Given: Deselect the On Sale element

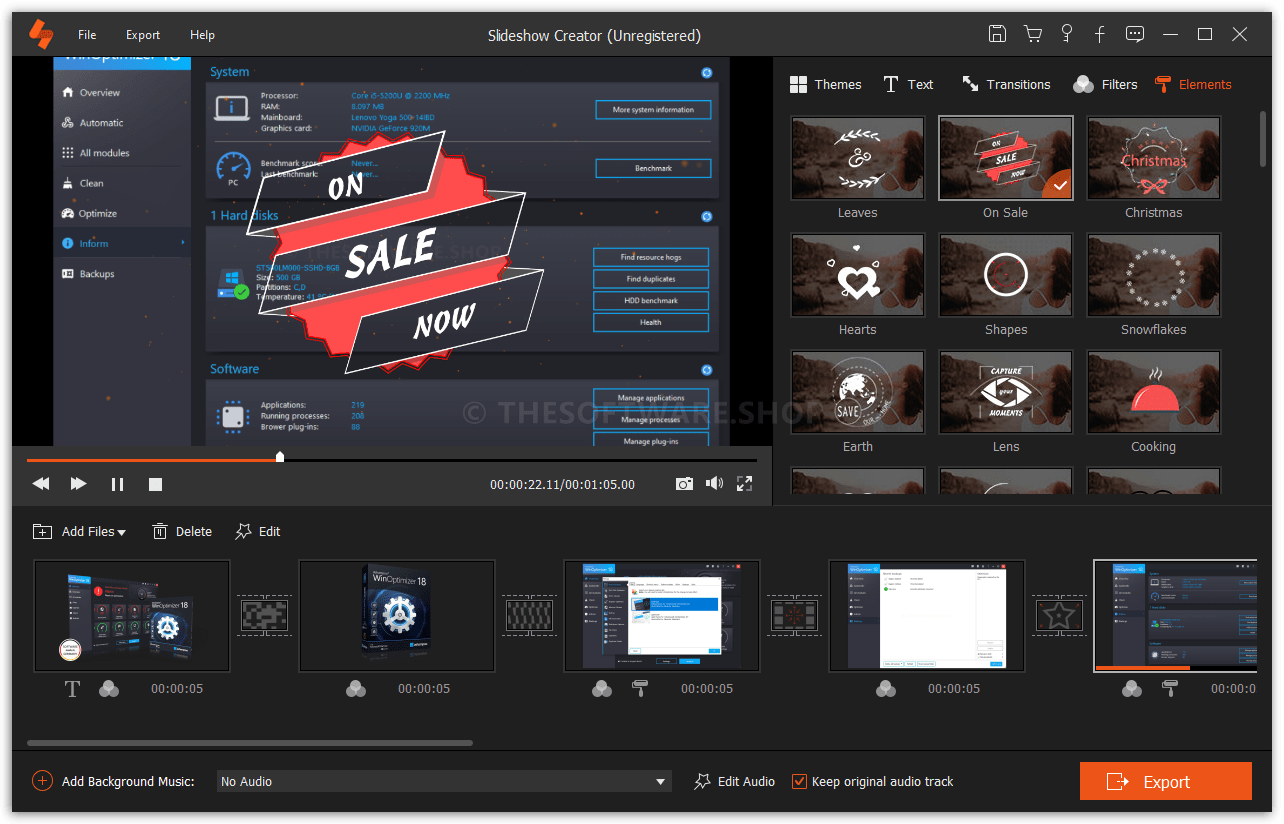Looking at the screenshot, I should click(x=1005, y=158).
